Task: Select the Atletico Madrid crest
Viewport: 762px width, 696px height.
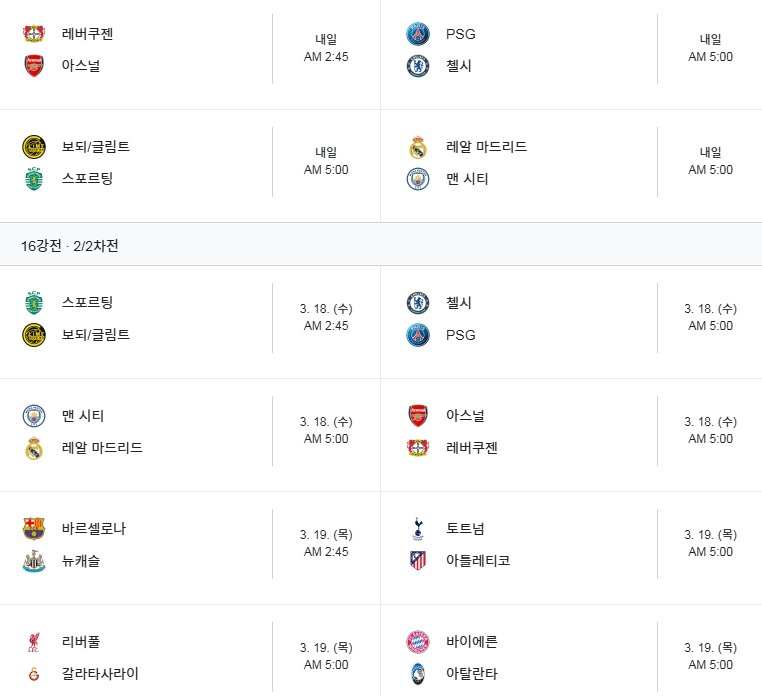Action: click(x=418, y=561)
